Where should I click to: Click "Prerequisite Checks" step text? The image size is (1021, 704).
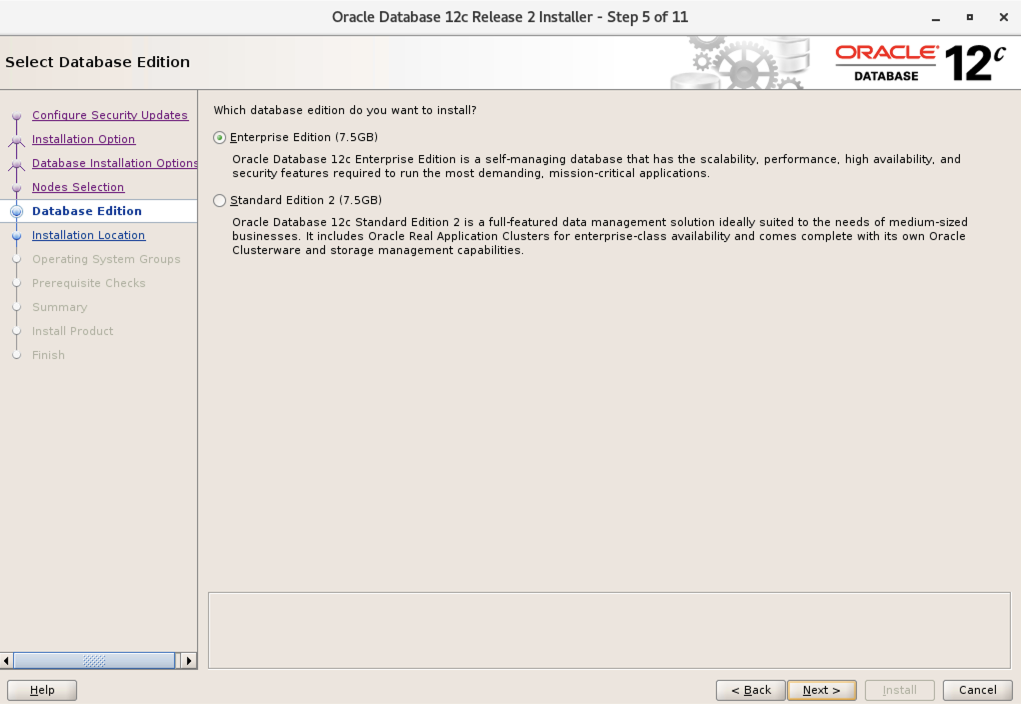tap(89, 283)
